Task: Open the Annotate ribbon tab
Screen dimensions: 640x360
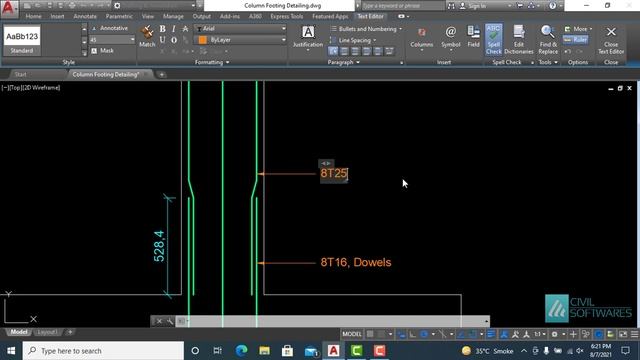Action: coord(85,16)
